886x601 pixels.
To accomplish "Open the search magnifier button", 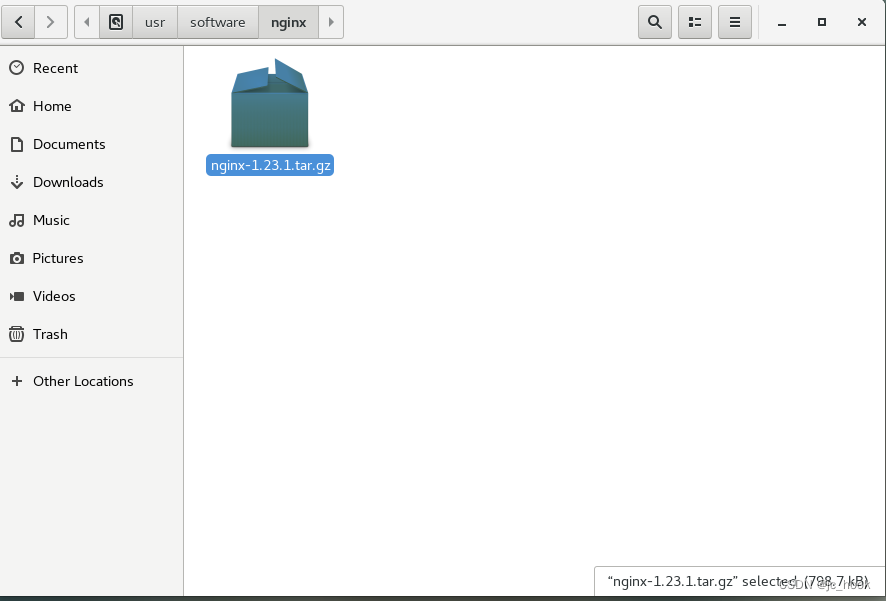I will [x=655, y=22].
